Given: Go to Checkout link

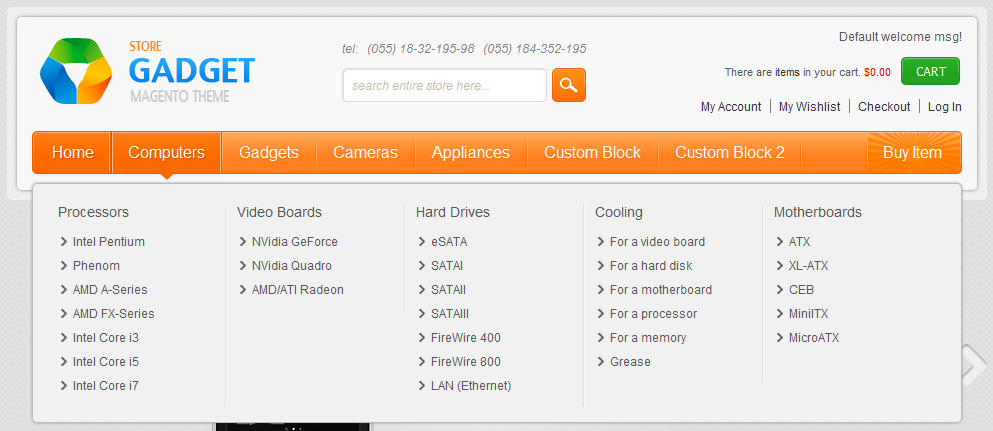Looking at the screenshot, I should (884, 107).
